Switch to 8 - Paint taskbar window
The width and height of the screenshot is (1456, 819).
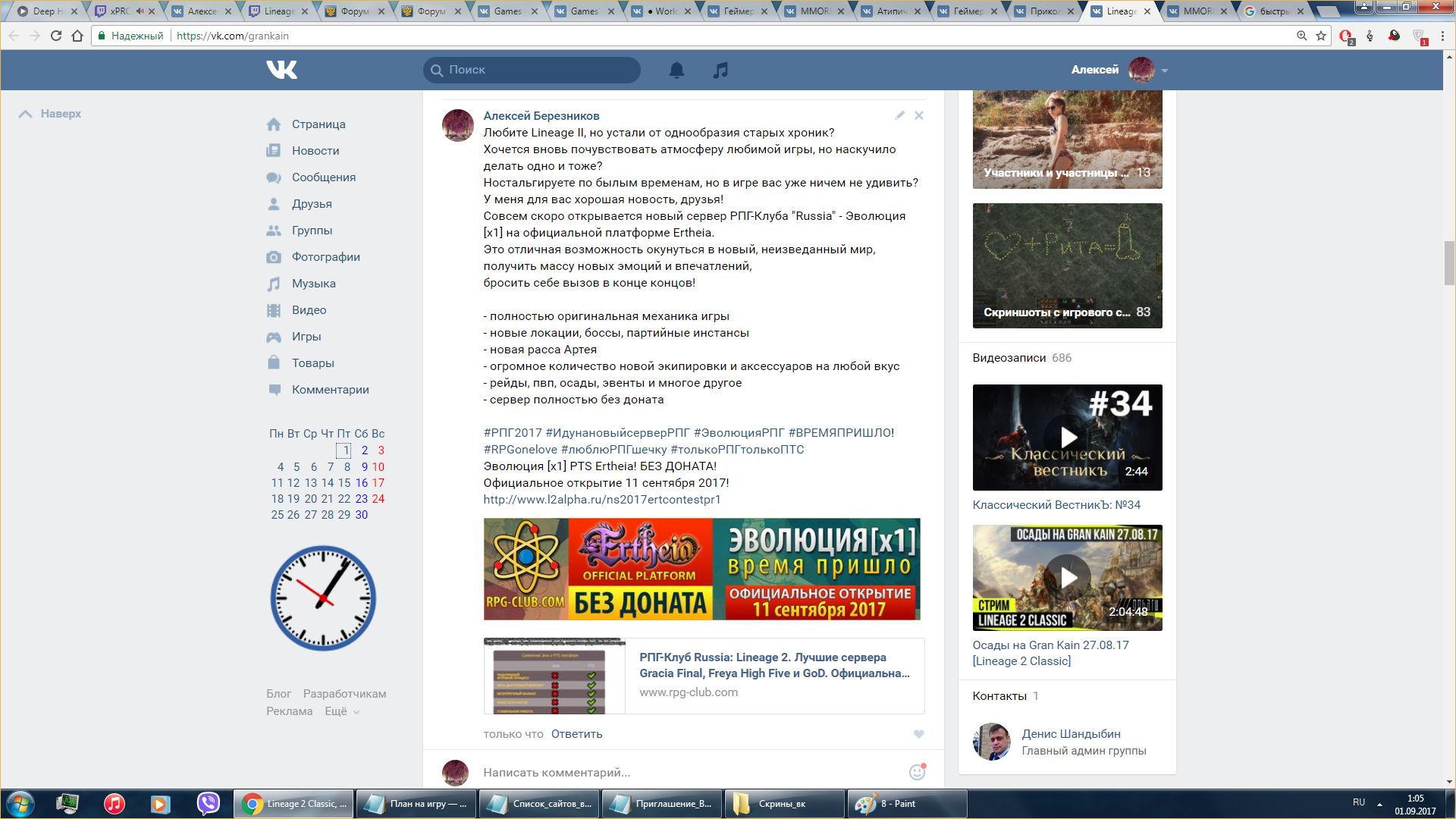(x=907, y=804)
